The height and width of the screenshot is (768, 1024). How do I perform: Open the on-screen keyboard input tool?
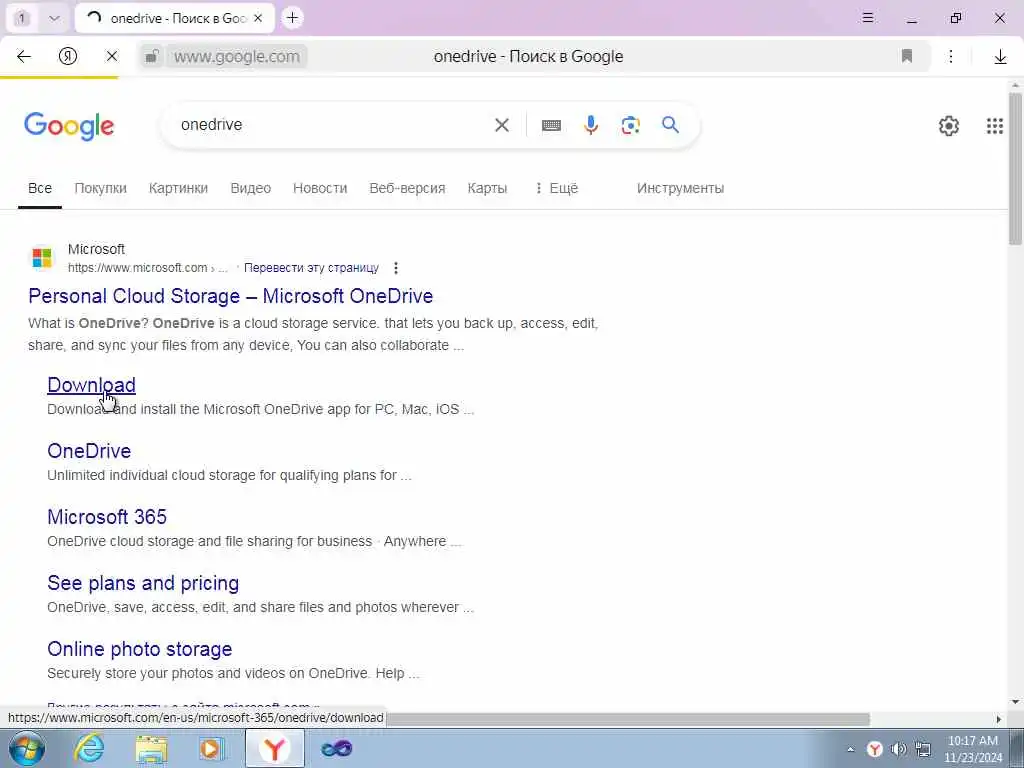coord(551,125)
